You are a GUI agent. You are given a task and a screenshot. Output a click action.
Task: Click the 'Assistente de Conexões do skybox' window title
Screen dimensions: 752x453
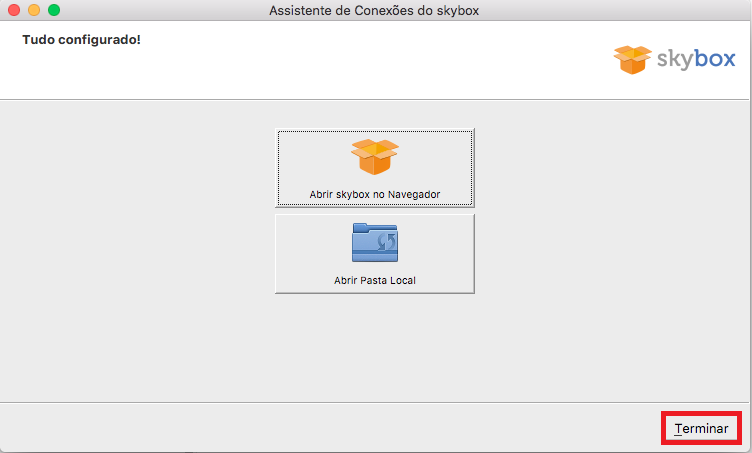coord(375,10)
